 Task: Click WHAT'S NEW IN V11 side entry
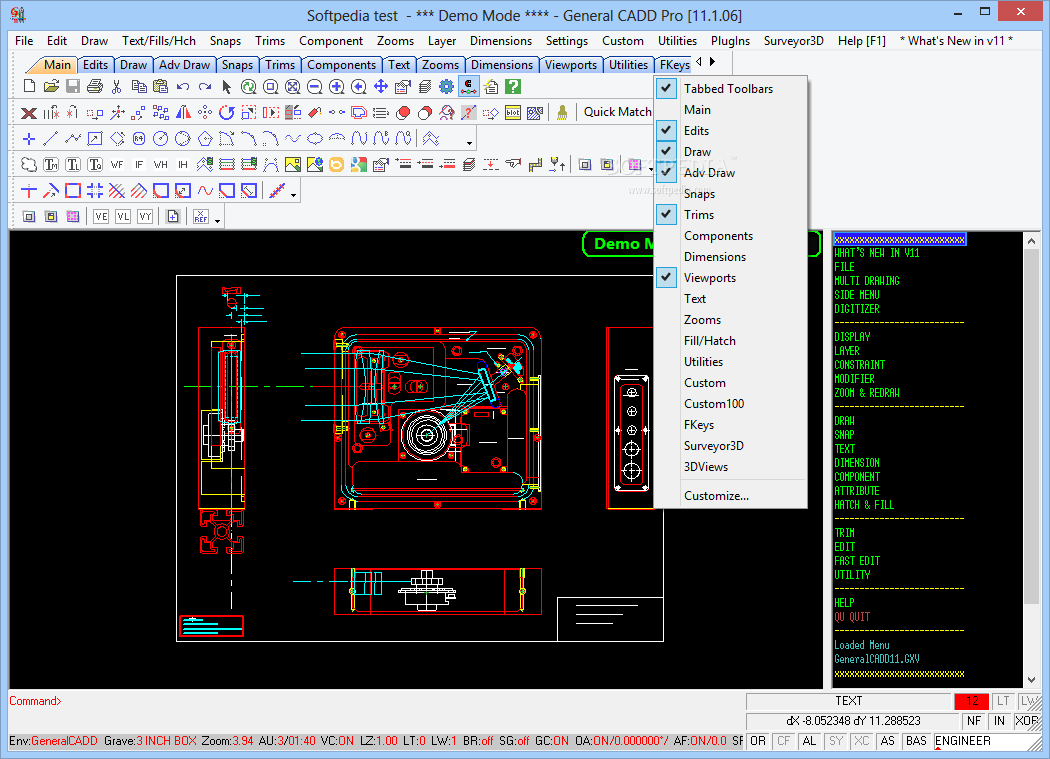point(877,253)
